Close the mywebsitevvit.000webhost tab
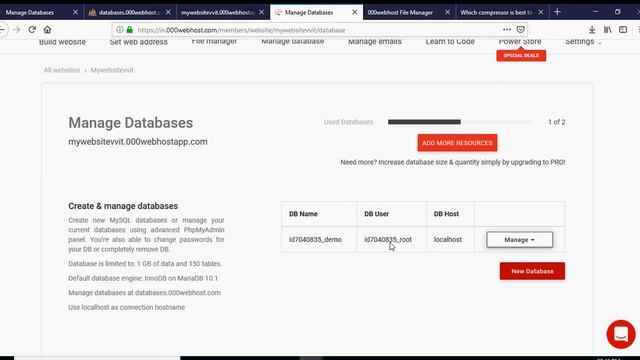Screen dimensions: 640x360 click(x=262, y=12)
